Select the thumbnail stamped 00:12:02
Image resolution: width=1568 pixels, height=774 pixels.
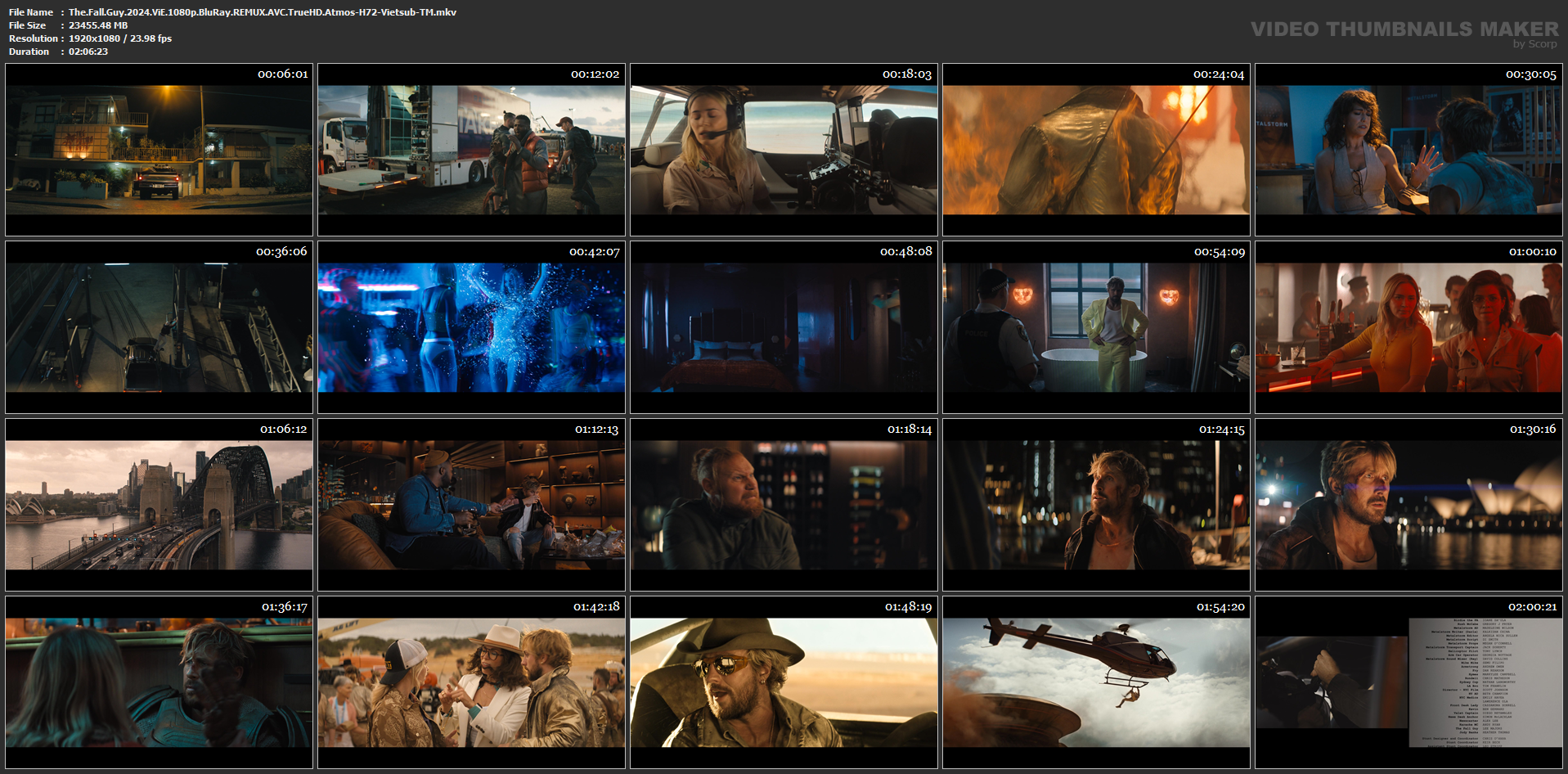click(x=472, y=150)
